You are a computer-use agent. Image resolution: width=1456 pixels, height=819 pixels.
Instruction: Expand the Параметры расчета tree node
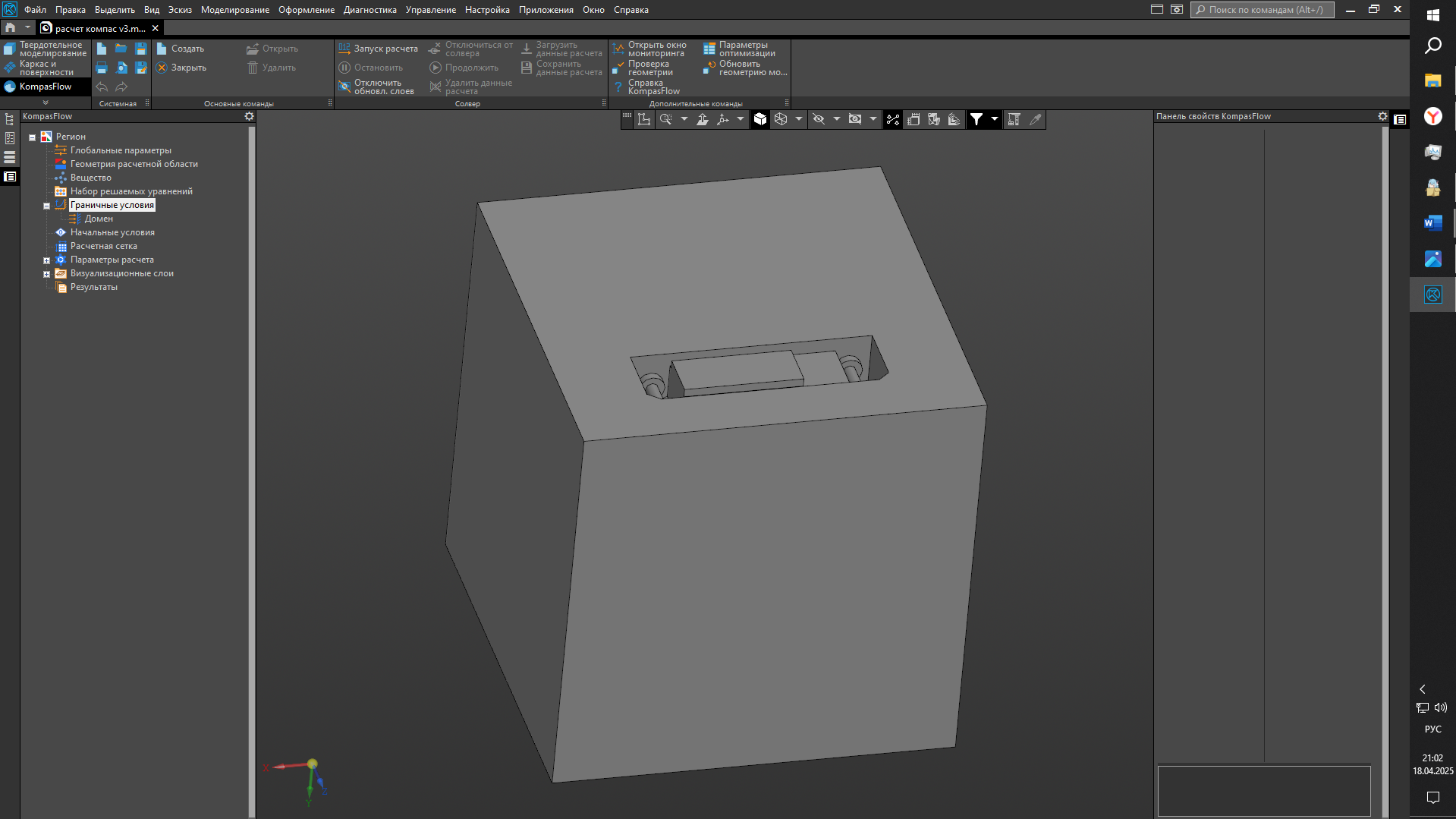click(x=46, y=260)
